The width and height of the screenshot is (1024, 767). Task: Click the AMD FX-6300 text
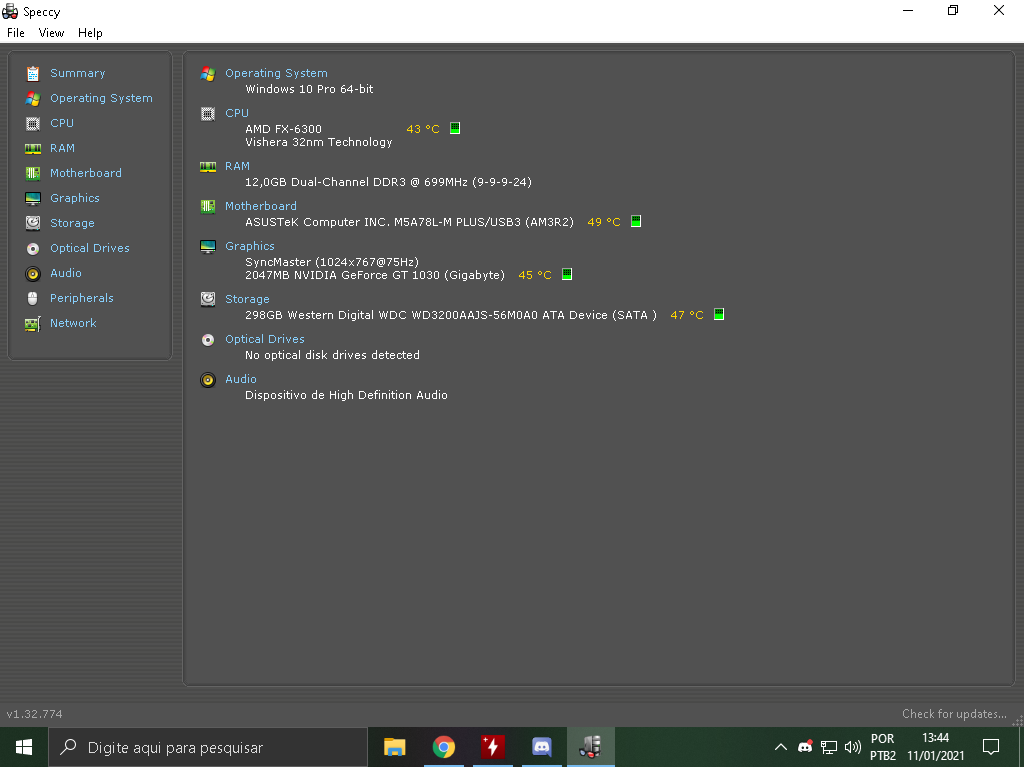click(x=283, y=129)
